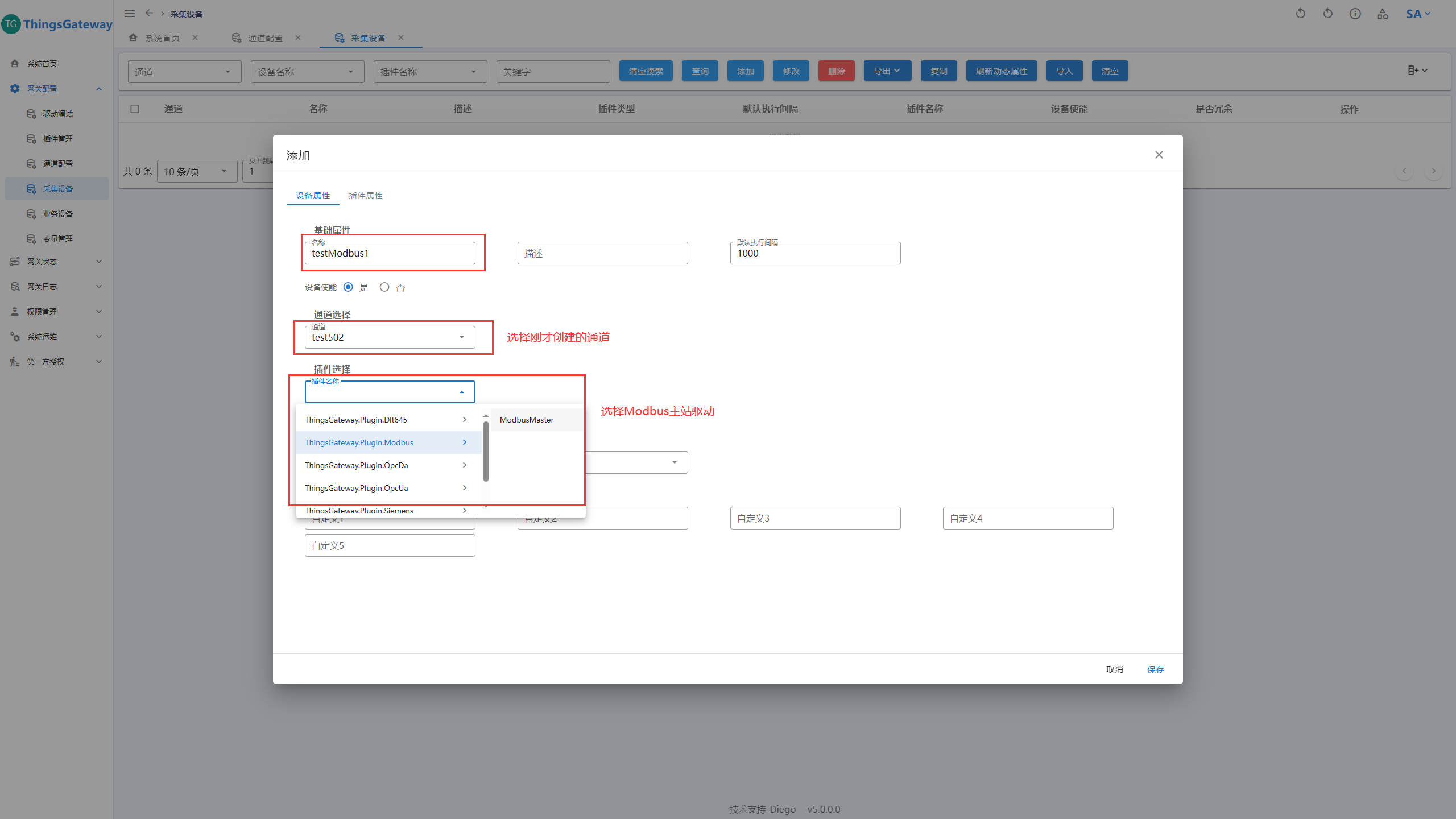The height and width of the screenshot is (819, 1456).
Task: Open the 通道 test502 dropdown
Action: [390, 337]
